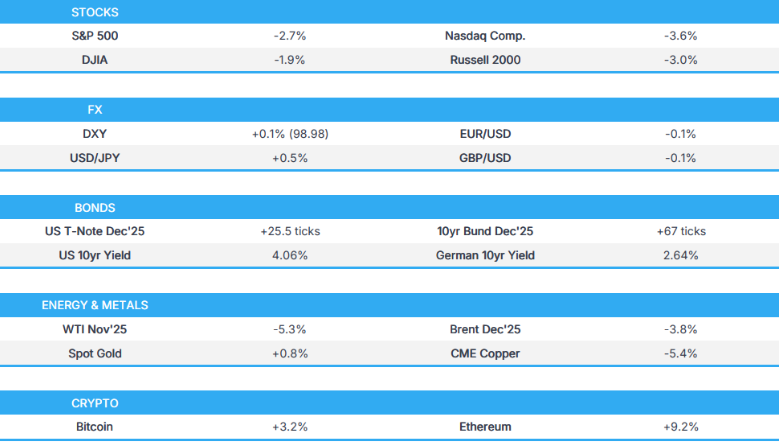Click the Russell 2000 label
Image resolution: width=779 pixels, height=442 pixels.
pyautogui.click(x=485, y=60)
